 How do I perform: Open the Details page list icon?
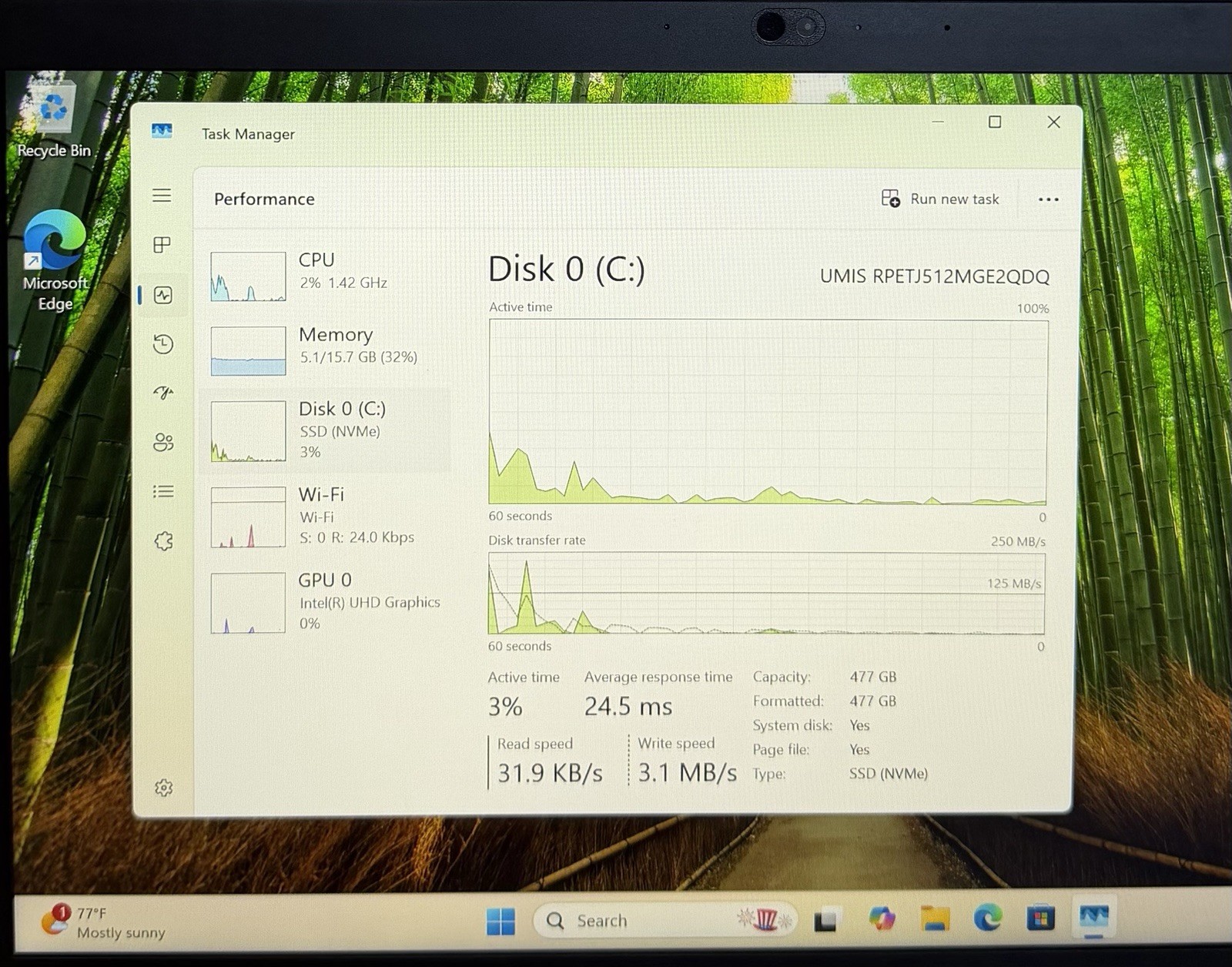[x=163, y=491]
